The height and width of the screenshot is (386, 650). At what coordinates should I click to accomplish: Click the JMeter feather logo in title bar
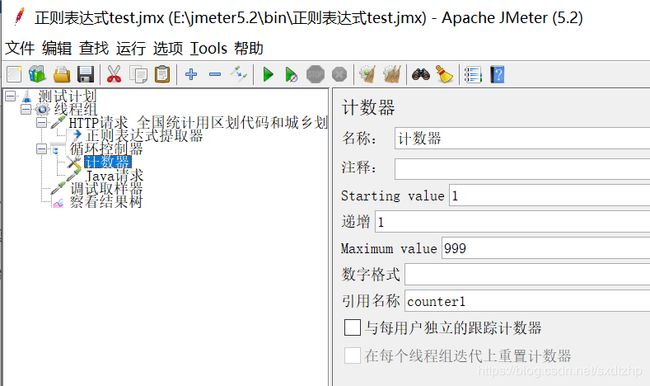point(19,17)
